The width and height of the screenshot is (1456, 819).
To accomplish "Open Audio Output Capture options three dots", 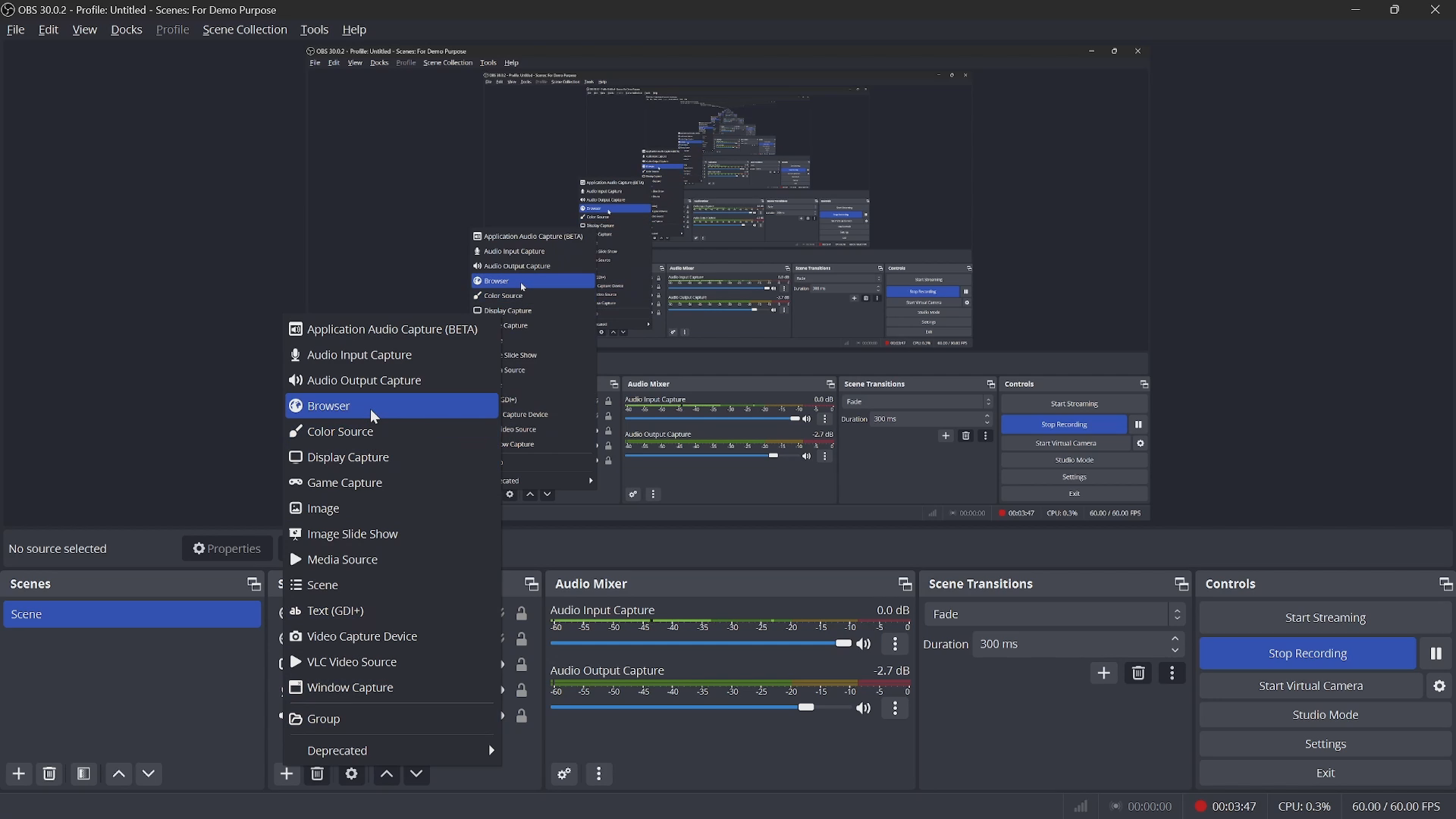I will tap(896, 709).
